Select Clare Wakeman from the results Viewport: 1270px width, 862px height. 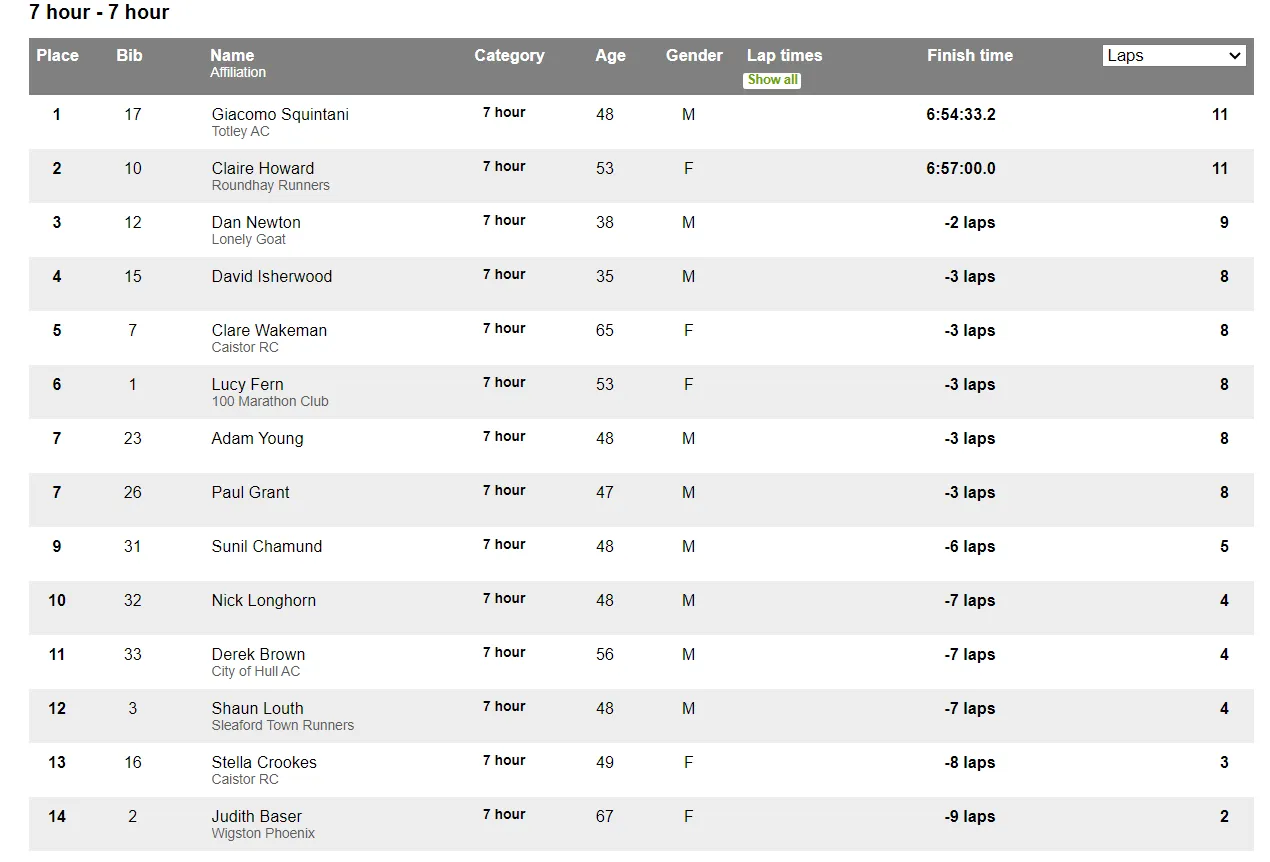coord(269,331)
